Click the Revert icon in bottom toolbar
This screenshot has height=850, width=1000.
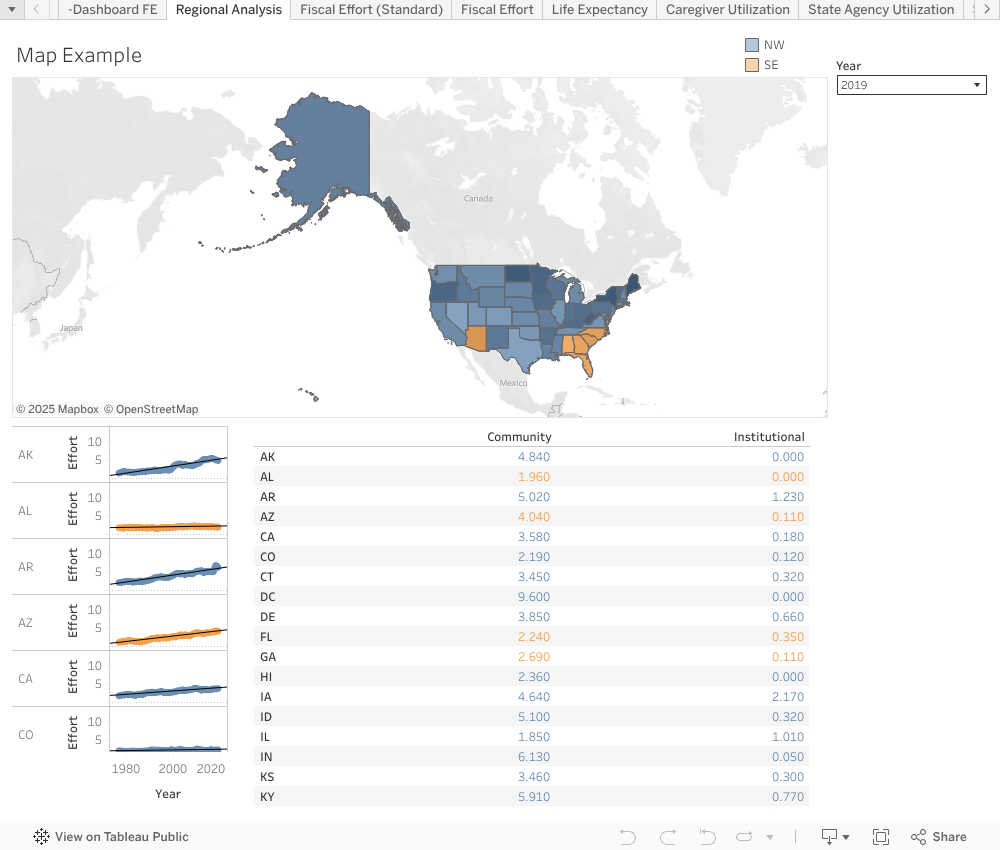pos(707,837)
